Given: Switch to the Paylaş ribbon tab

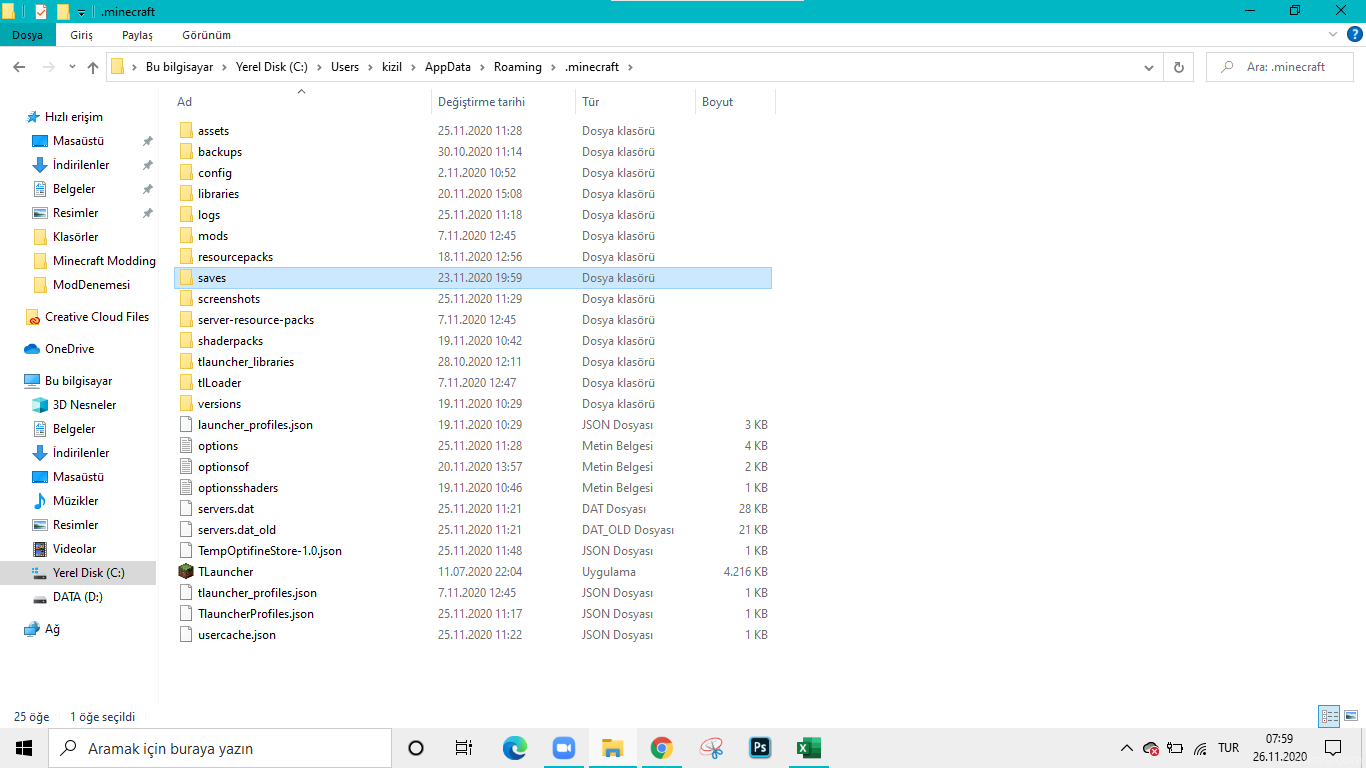Looking at the screenshot, I should (137, 35).
